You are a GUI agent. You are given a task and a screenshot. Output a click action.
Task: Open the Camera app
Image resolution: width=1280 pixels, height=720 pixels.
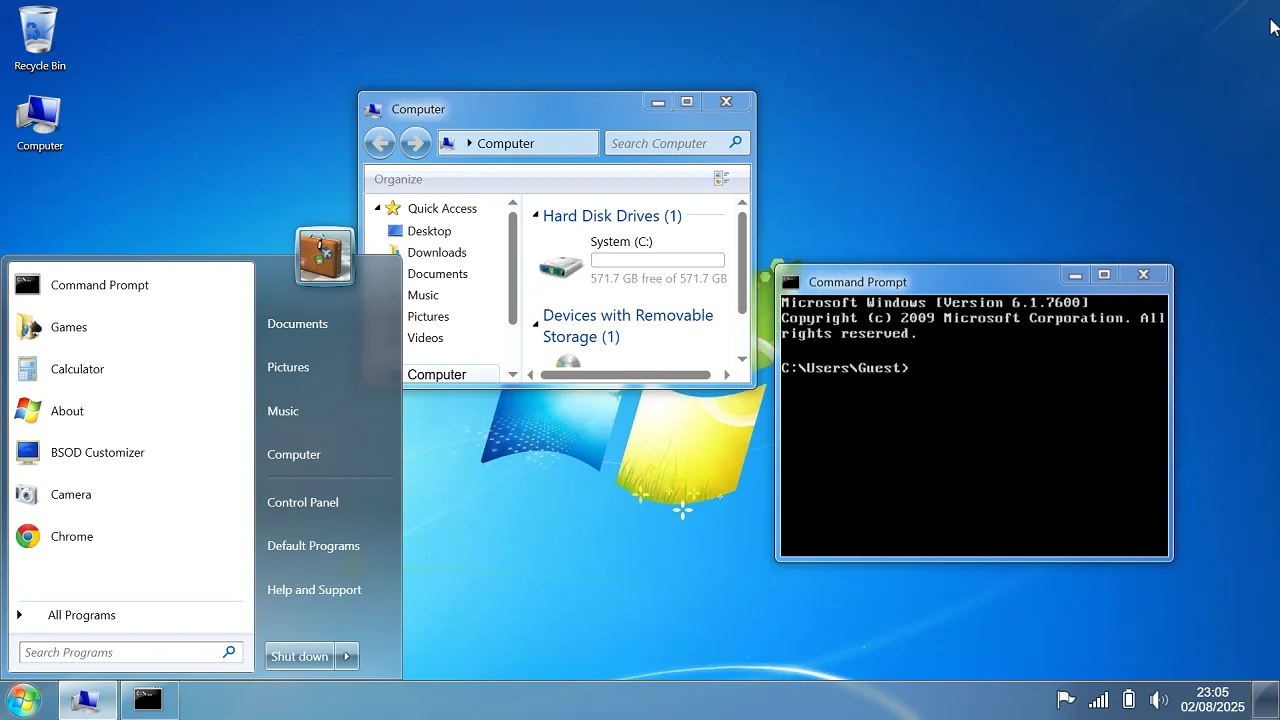70,494
